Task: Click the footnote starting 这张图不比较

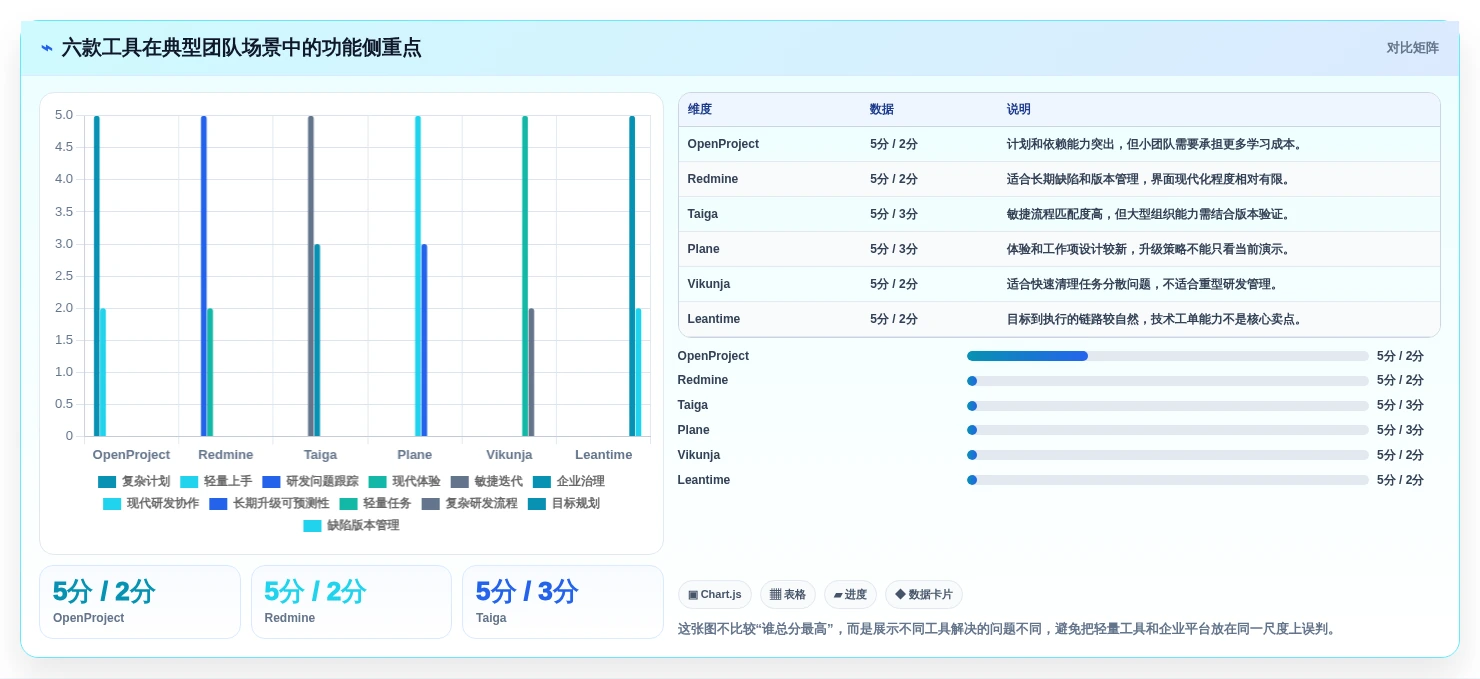Action: (x=1007, y=629)
